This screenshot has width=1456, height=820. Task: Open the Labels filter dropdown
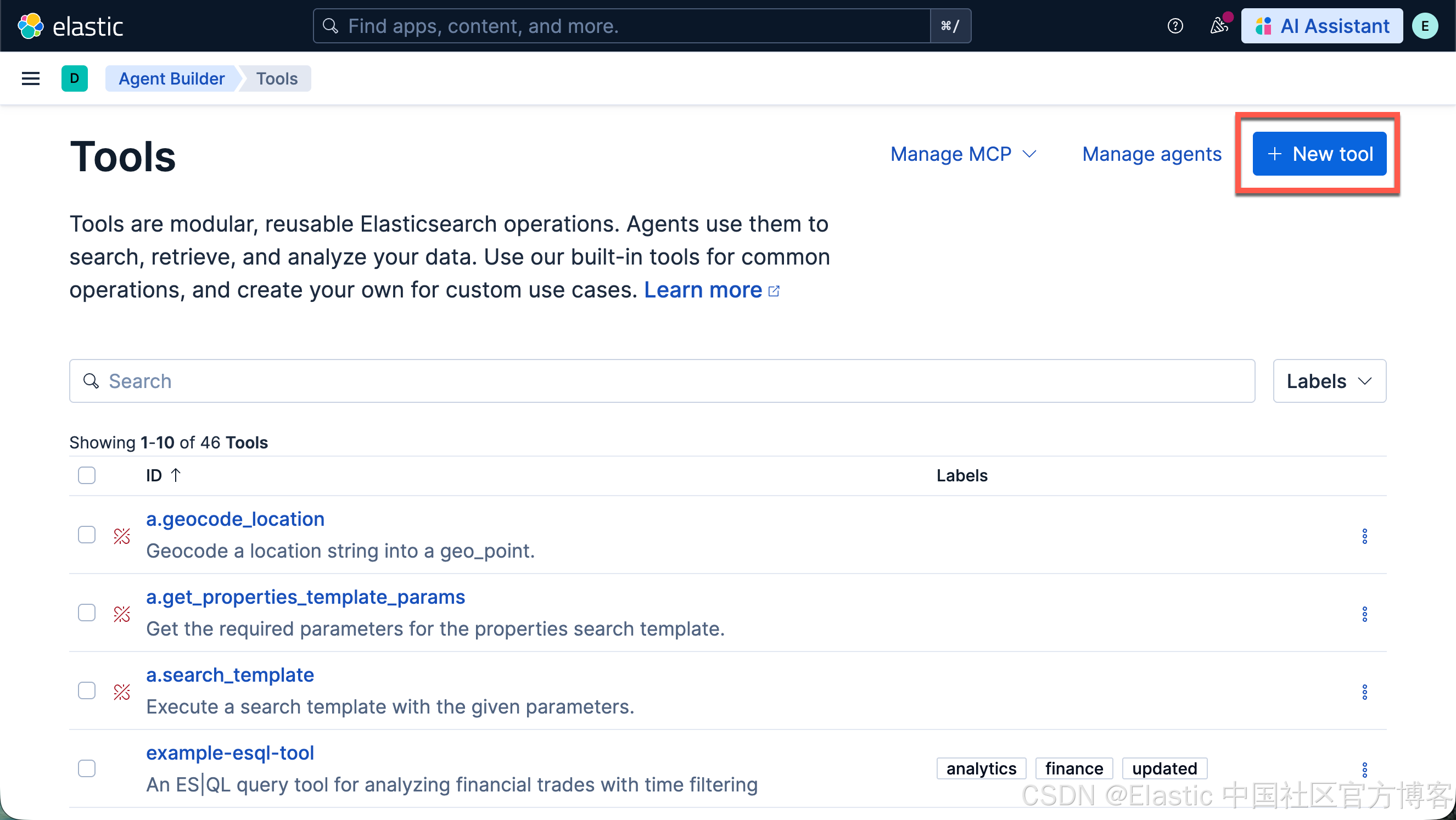point(1329,381)
